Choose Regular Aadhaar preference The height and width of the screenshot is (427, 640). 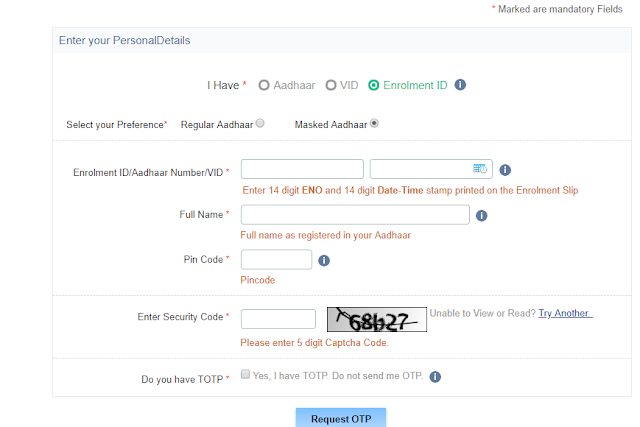(260, 123)
